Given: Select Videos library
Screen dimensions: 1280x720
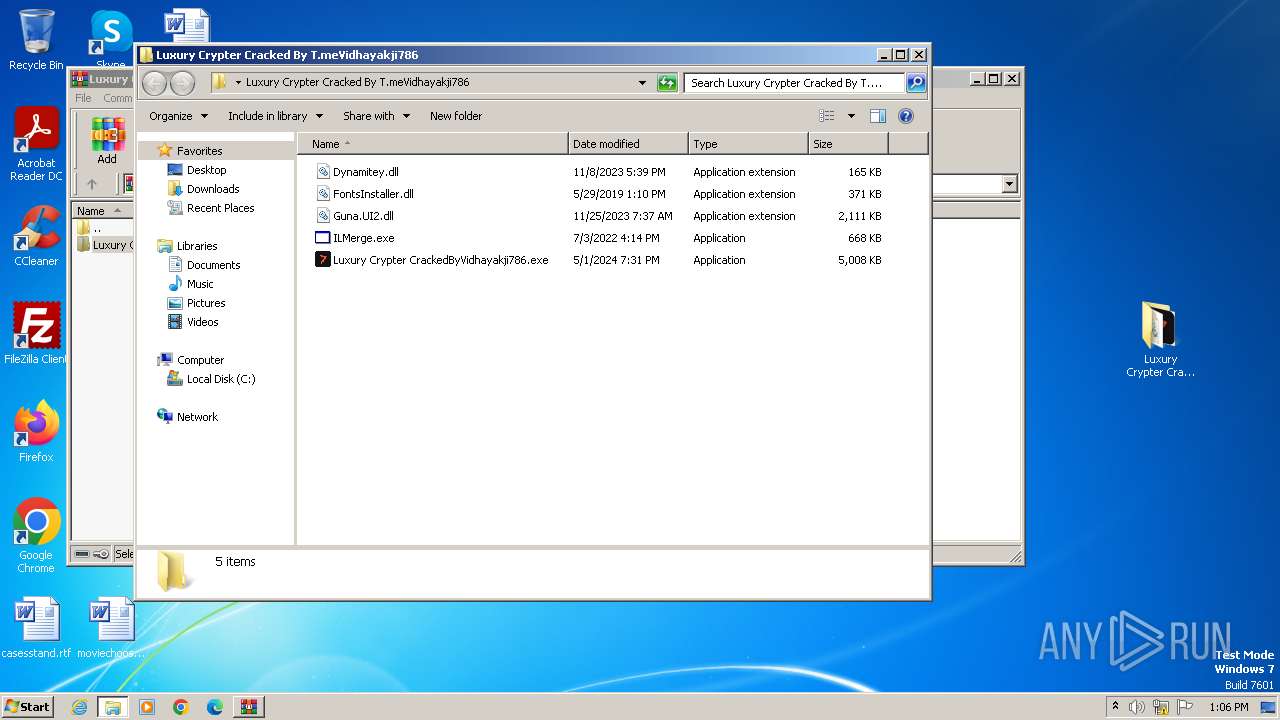Looking at the screenshot, I should 202,322.
